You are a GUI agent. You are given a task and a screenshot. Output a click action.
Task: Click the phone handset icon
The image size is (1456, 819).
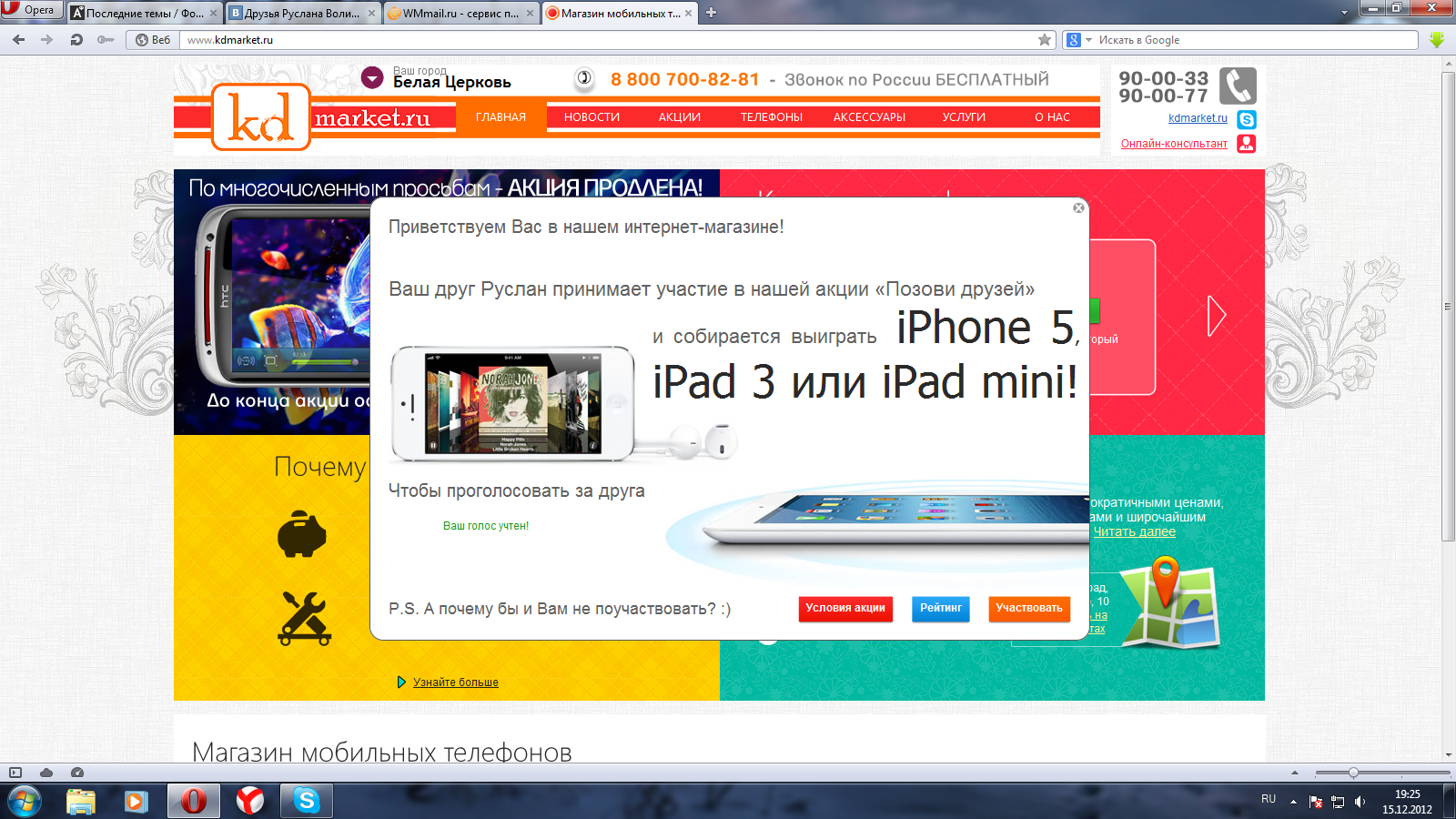coord(1238,86)
